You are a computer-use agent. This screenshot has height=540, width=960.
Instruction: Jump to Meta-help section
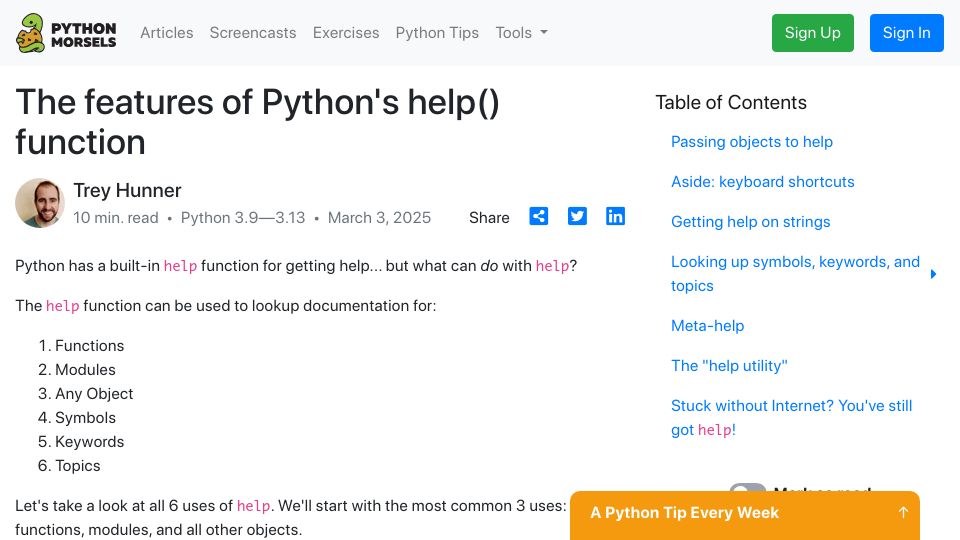(708, 326)
